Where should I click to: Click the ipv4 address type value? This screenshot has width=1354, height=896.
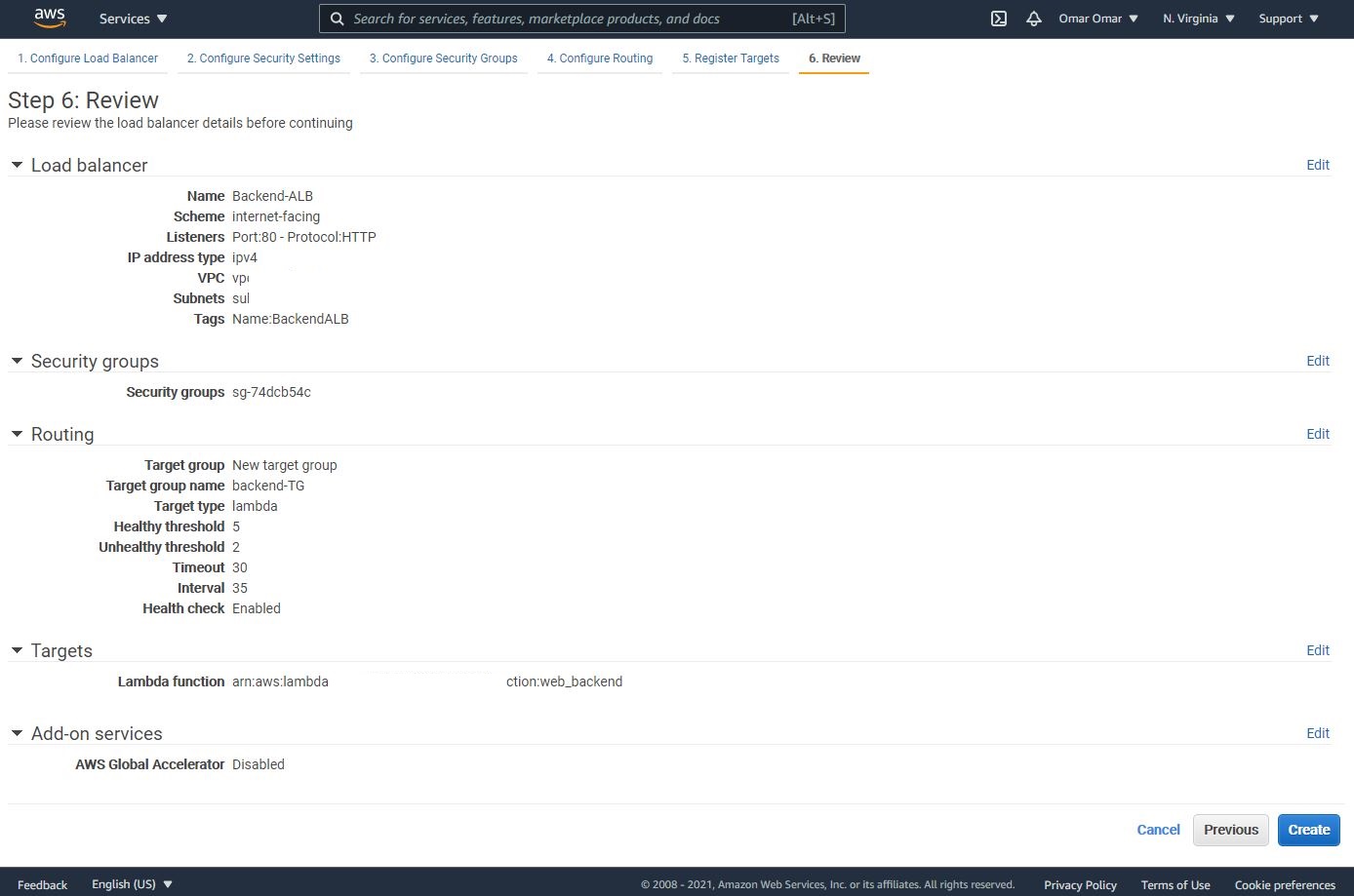(x=245, y=257)
